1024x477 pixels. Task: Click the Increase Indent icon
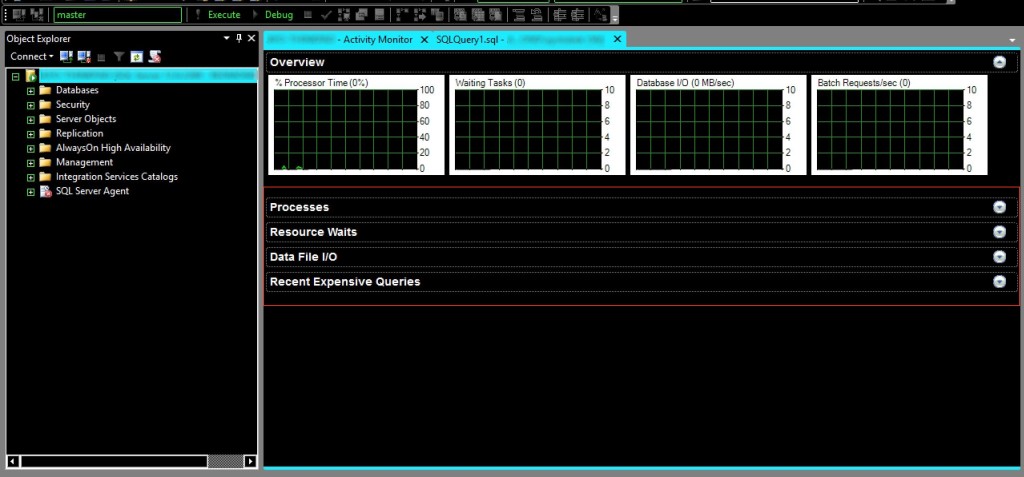[x=577, y=14]
